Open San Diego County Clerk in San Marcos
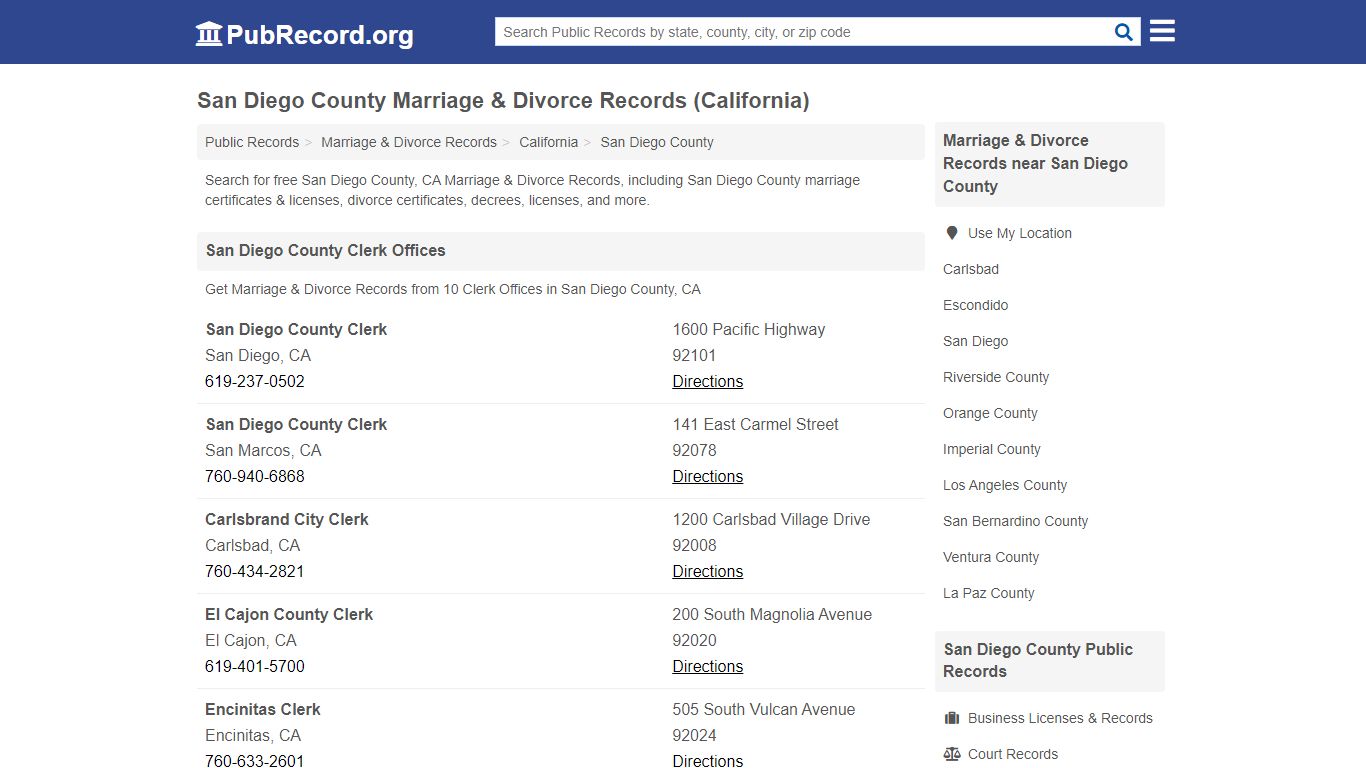 click(x=296, y=424)
